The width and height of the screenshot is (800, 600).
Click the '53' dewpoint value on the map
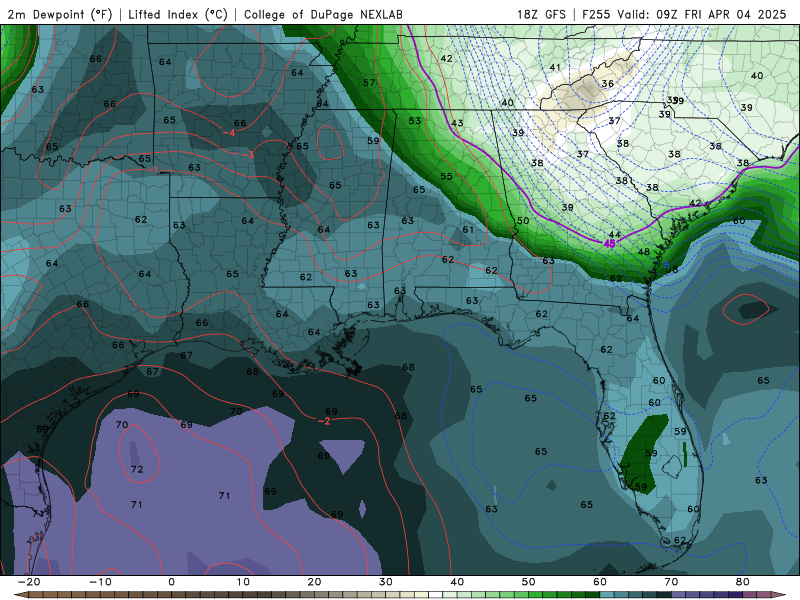[x=415, y=121]
